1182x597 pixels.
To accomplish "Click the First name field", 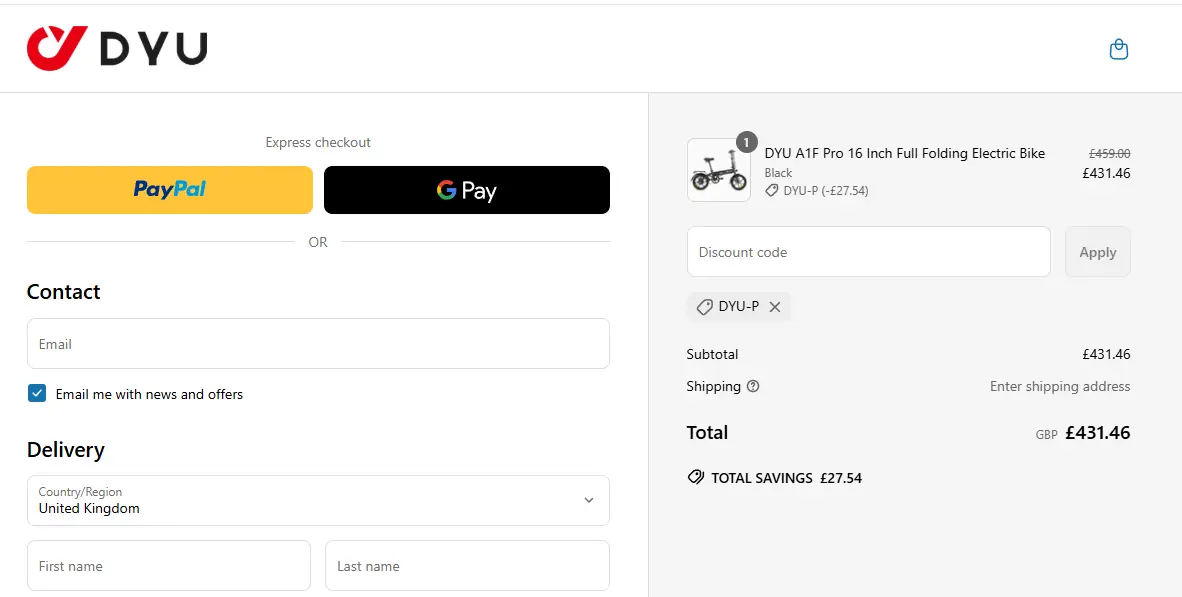I will (x=168, y=565).
